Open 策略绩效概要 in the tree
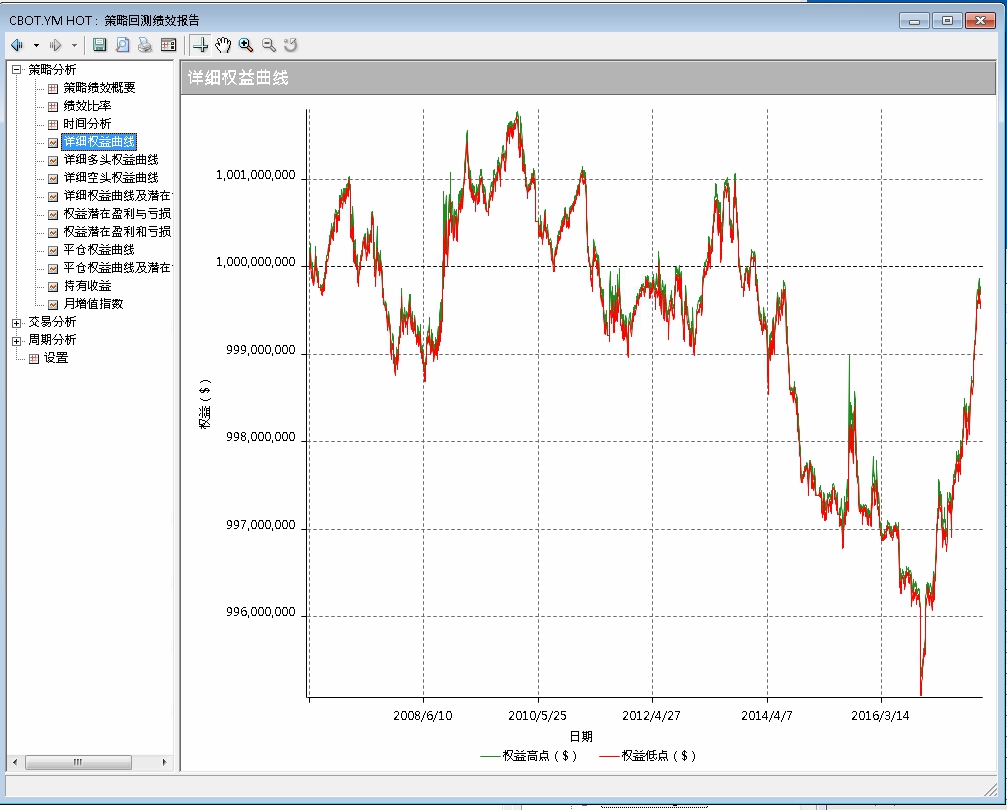 click(x=99, y=88)
